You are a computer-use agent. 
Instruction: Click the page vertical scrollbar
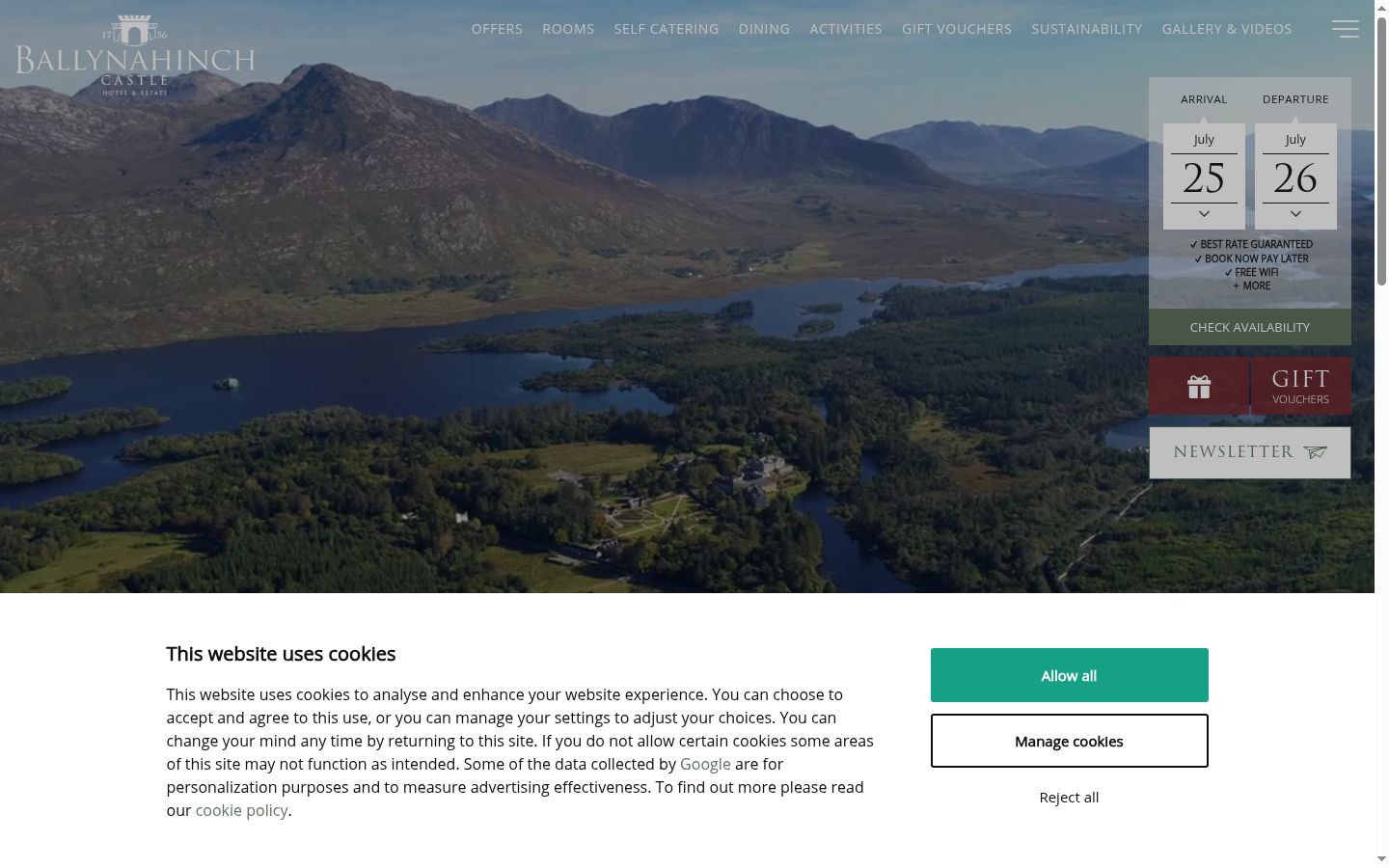pyautogui.click(x=1381, y=434)
